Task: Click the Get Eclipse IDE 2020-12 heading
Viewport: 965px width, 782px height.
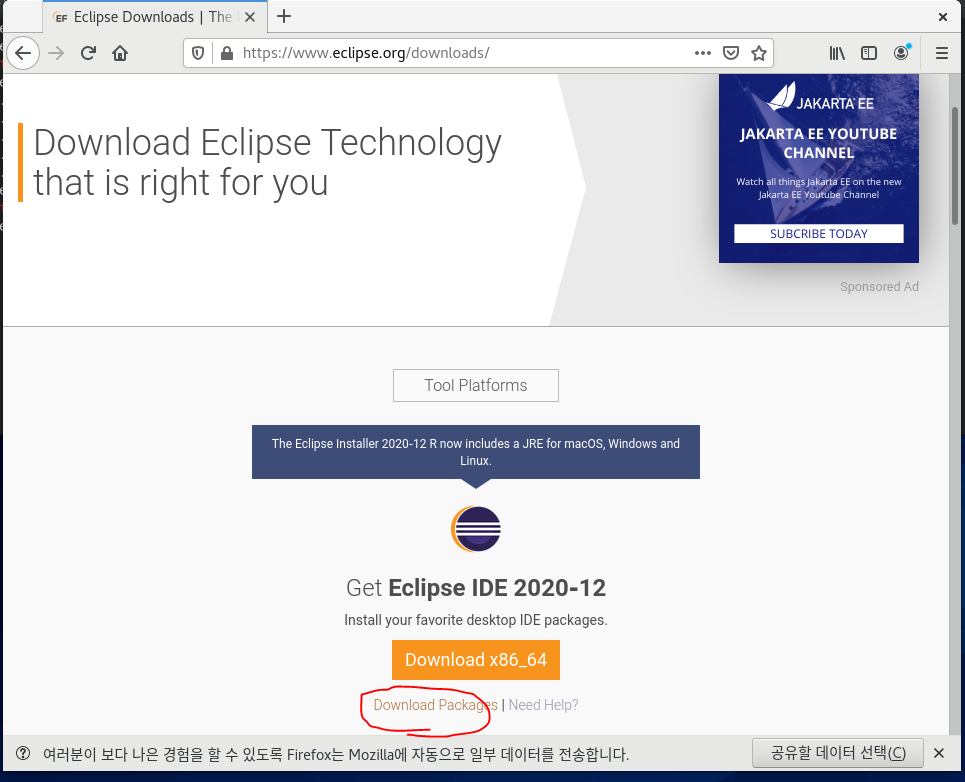Action: (476, 588)
